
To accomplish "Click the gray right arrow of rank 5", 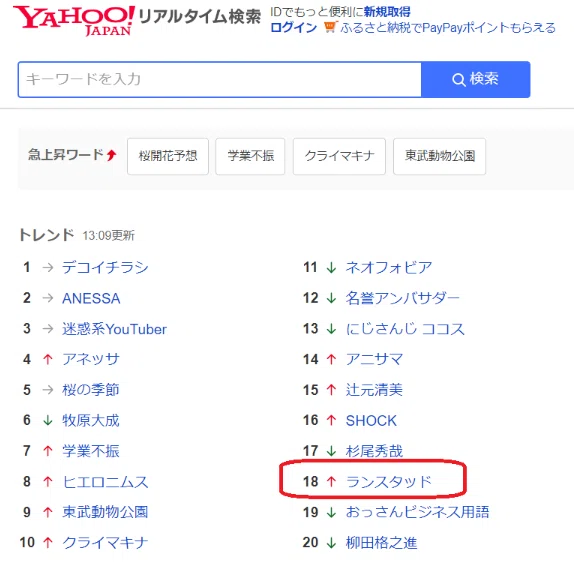I will pyautogui.click(x=48, y=390).
